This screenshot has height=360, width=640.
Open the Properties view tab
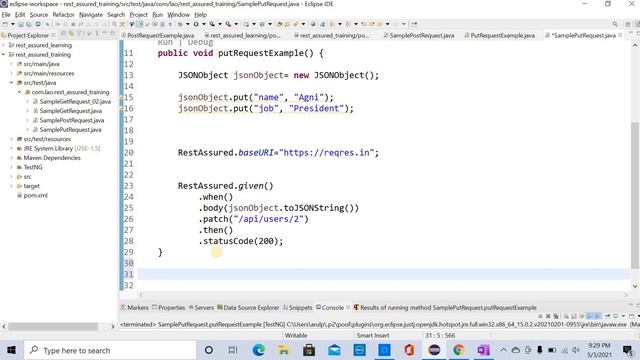pos(169,307)
